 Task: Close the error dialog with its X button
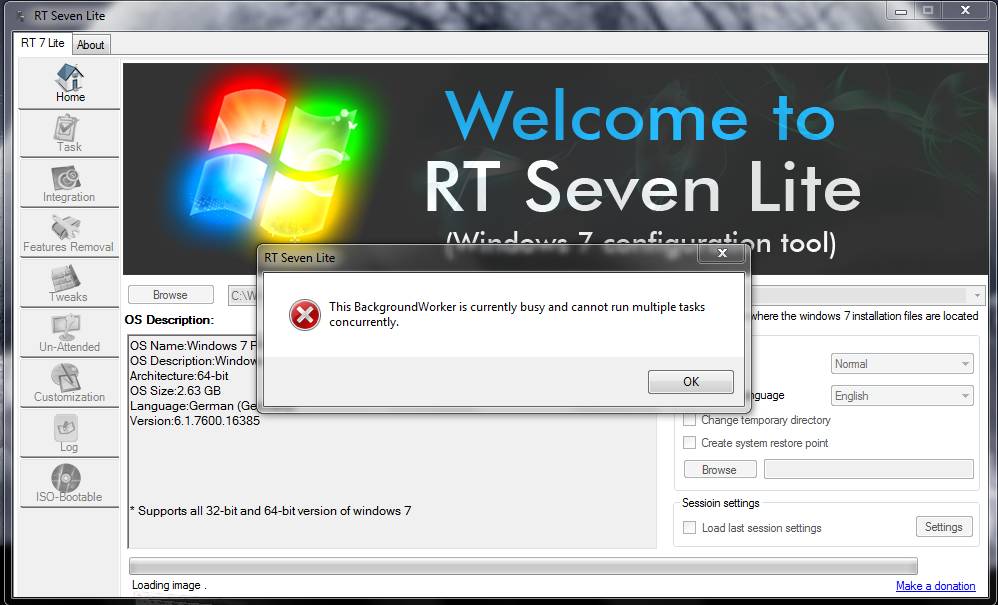[x=722, y=253]
